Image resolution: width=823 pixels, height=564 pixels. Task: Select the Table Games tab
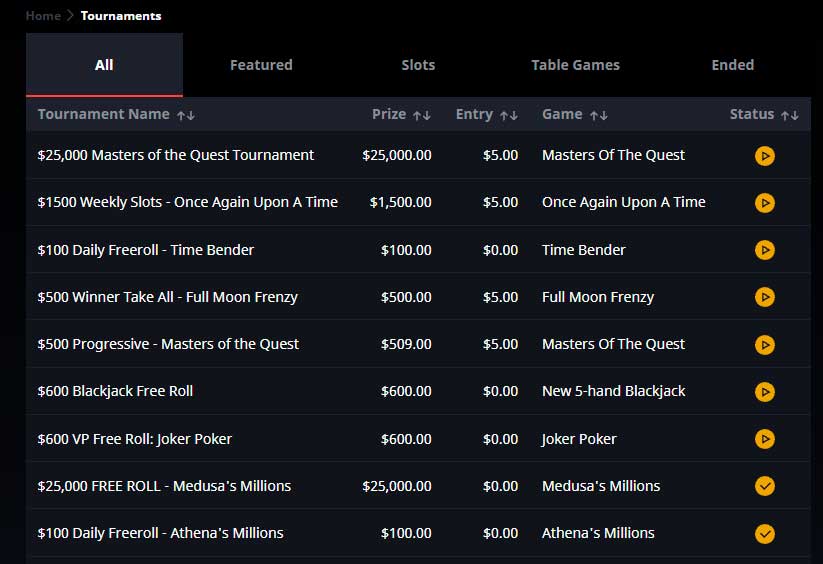click(x=575, y=65)
